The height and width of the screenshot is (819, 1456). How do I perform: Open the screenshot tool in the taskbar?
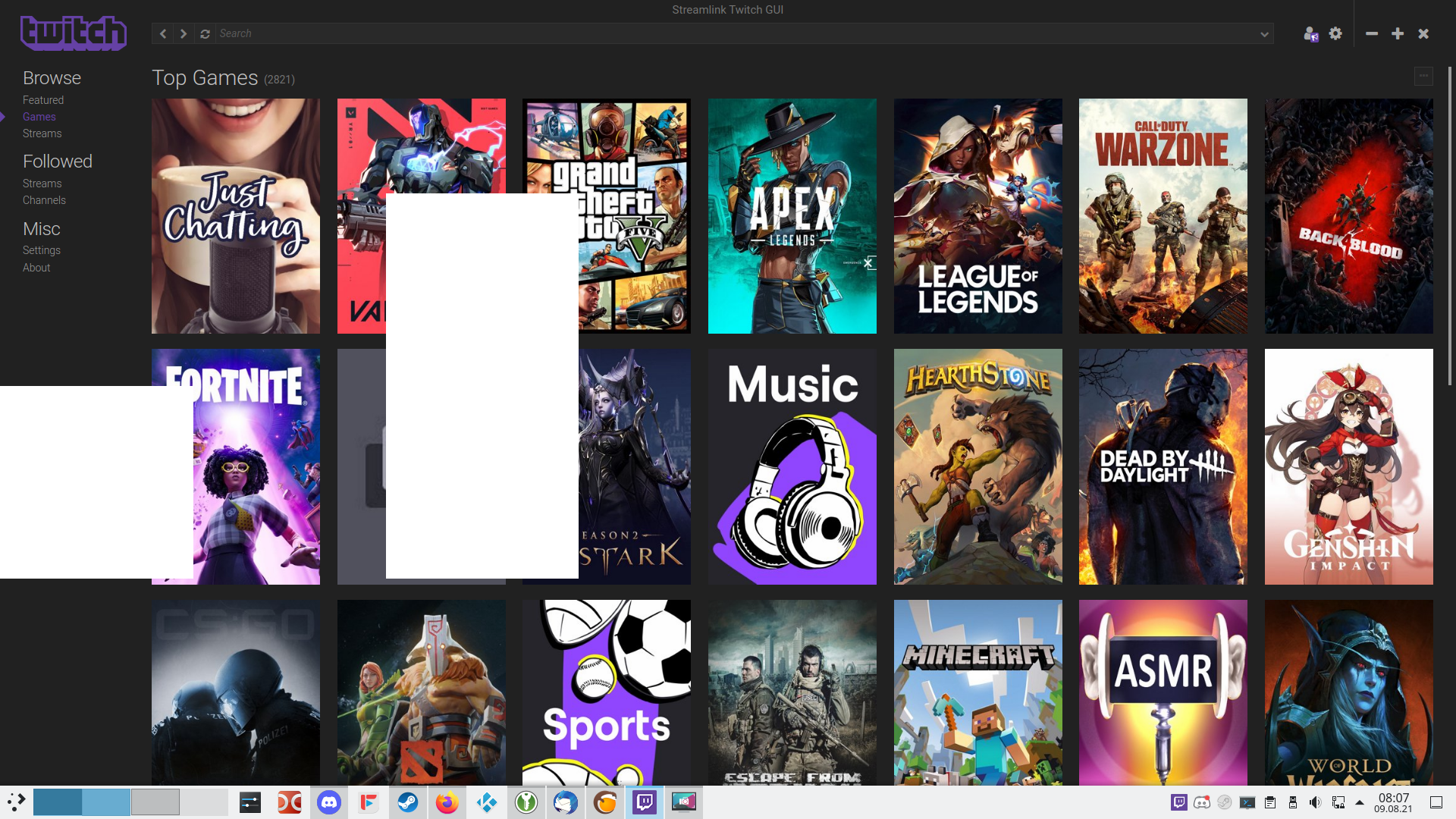[683, 802]
